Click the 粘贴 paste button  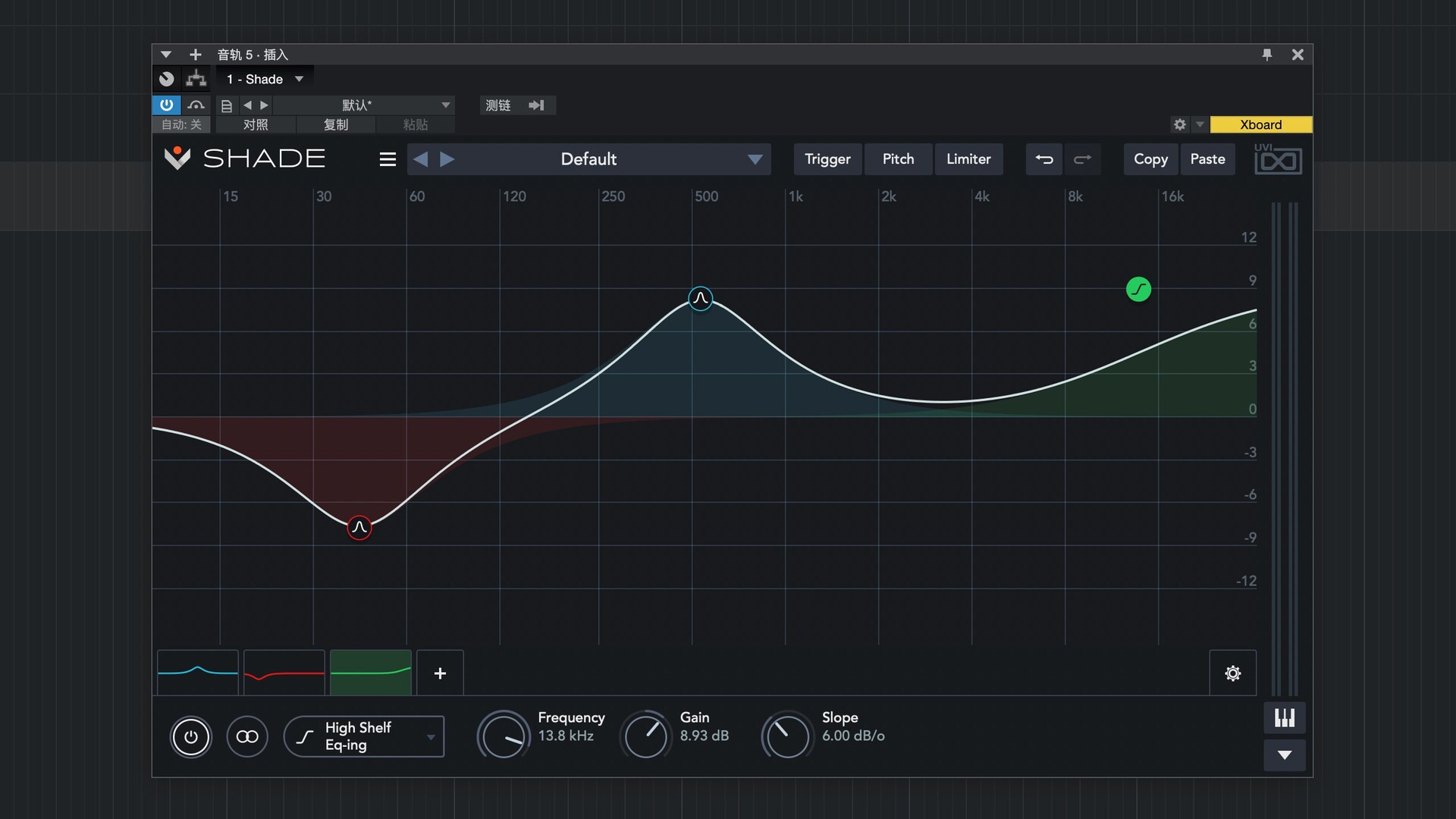(416, 124)
